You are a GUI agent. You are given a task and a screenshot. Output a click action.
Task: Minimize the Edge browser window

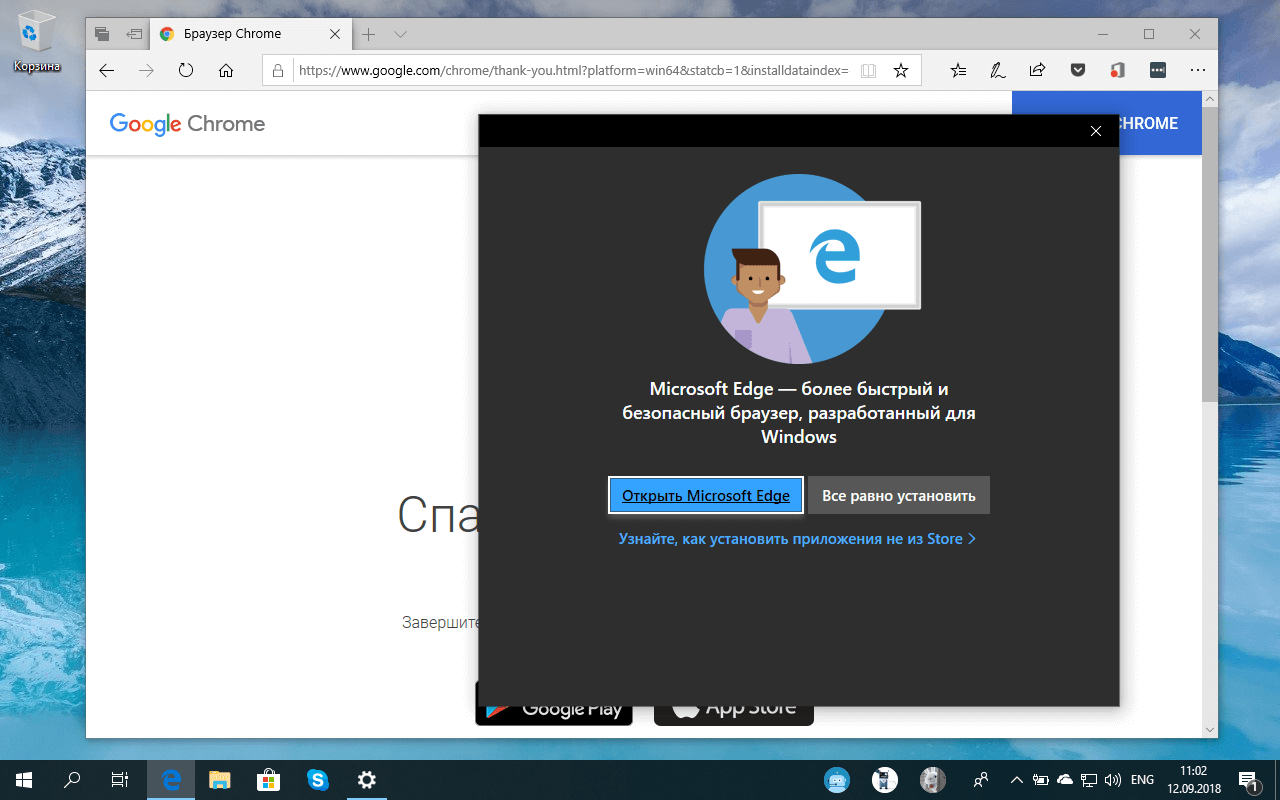tap(1103, 34)
